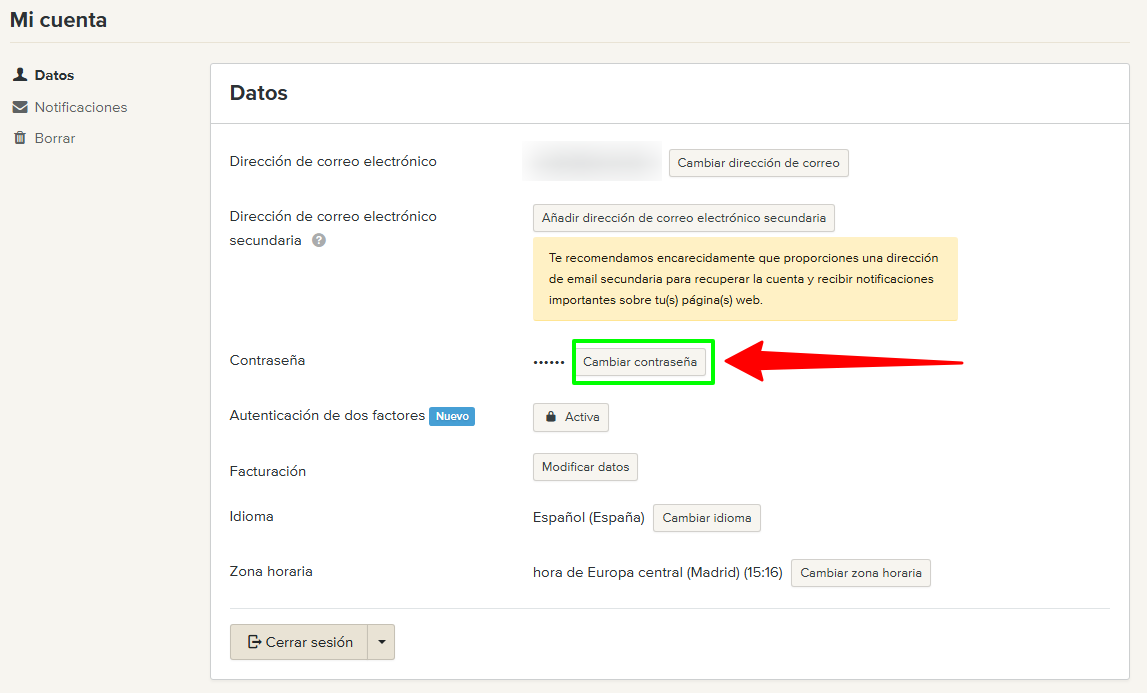This screenshot has height=693, width=1147.
Task: Open Modificar datos for Facturación
Action: pyautogui.click(x=585, y=467)
